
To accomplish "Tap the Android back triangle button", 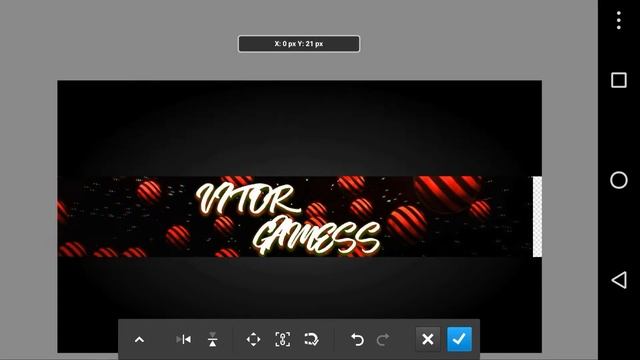I will [x=619, y=280].
